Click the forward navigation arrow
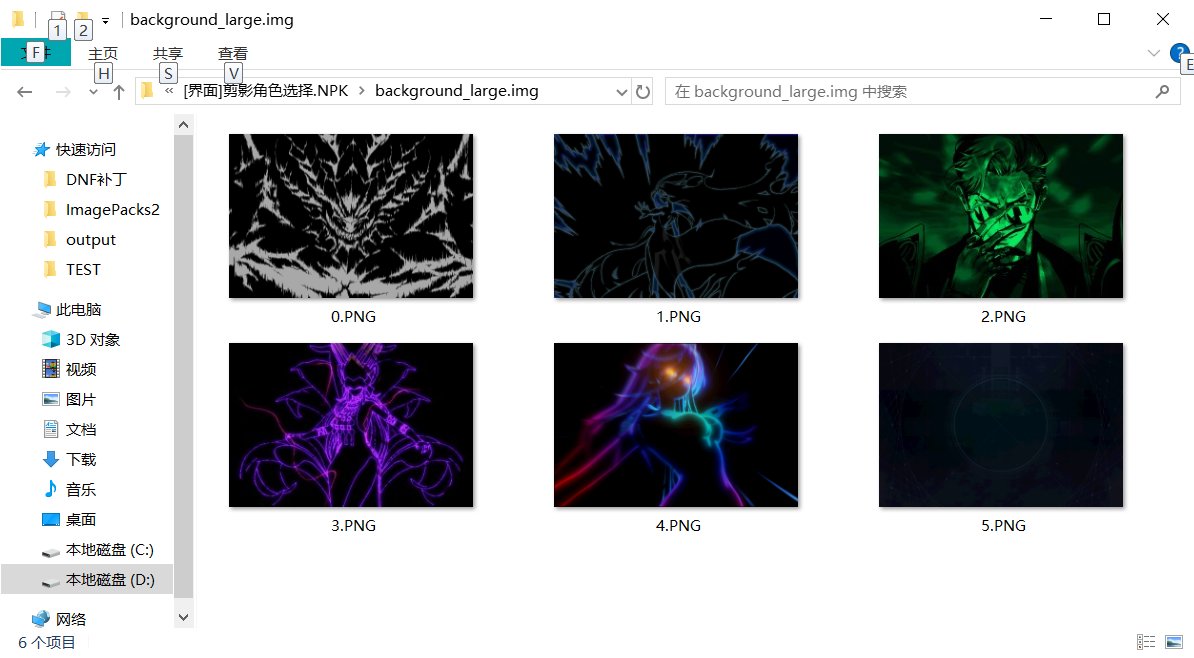 (x=63, y=92)
